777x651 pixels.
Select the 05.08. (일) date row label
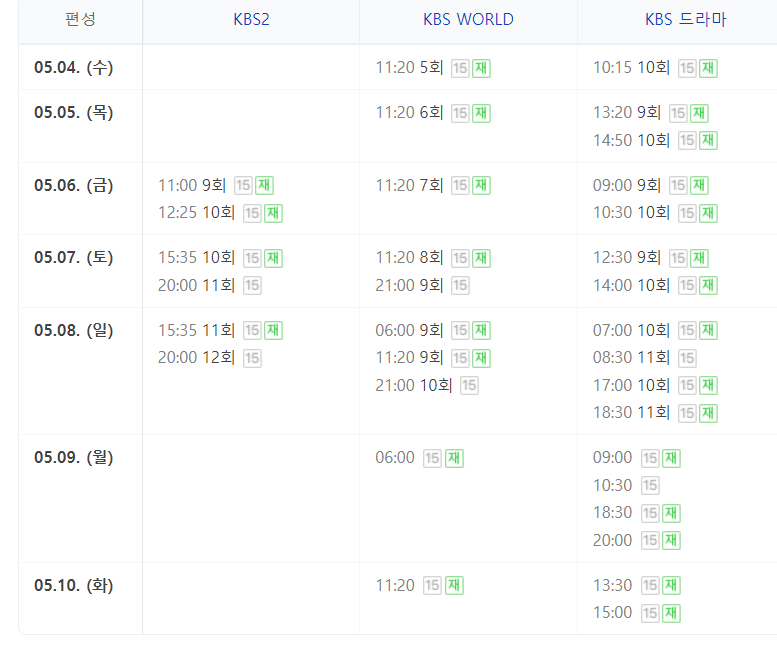tap(73, 330)
